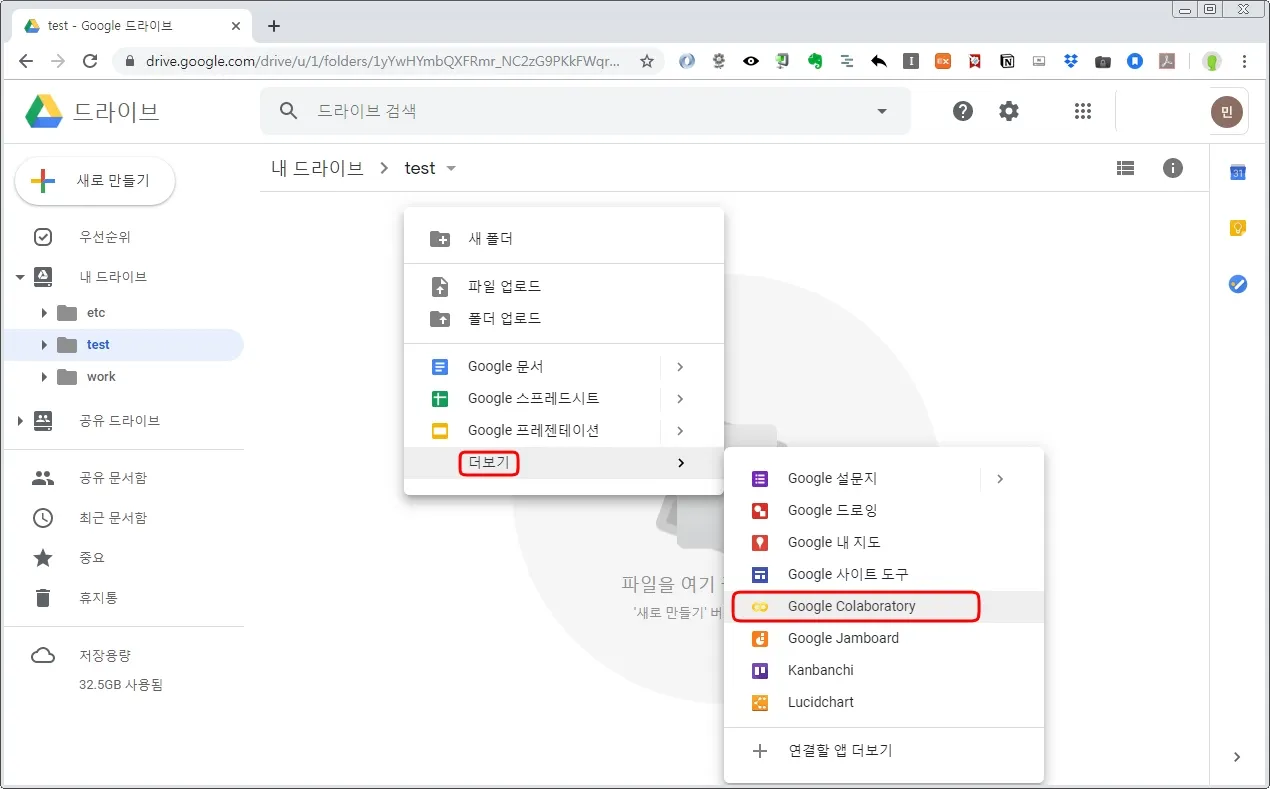Open 우선순위 in sidebar
The image size is (1270, 789).
pyautogui.click(x=122, y=238)
